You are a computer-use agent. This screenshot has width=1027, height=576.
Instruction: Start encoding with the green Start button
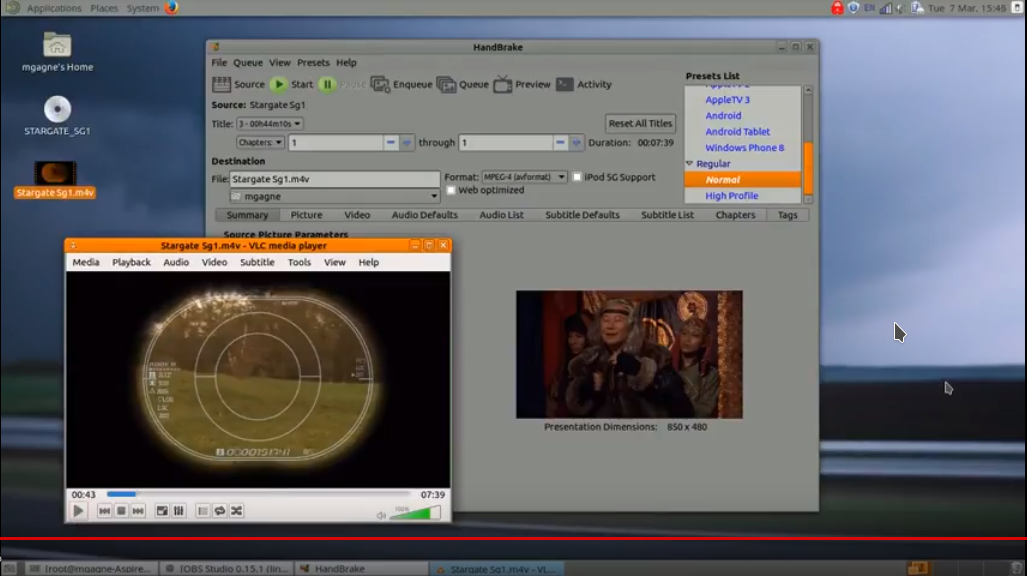pos(279,85)
